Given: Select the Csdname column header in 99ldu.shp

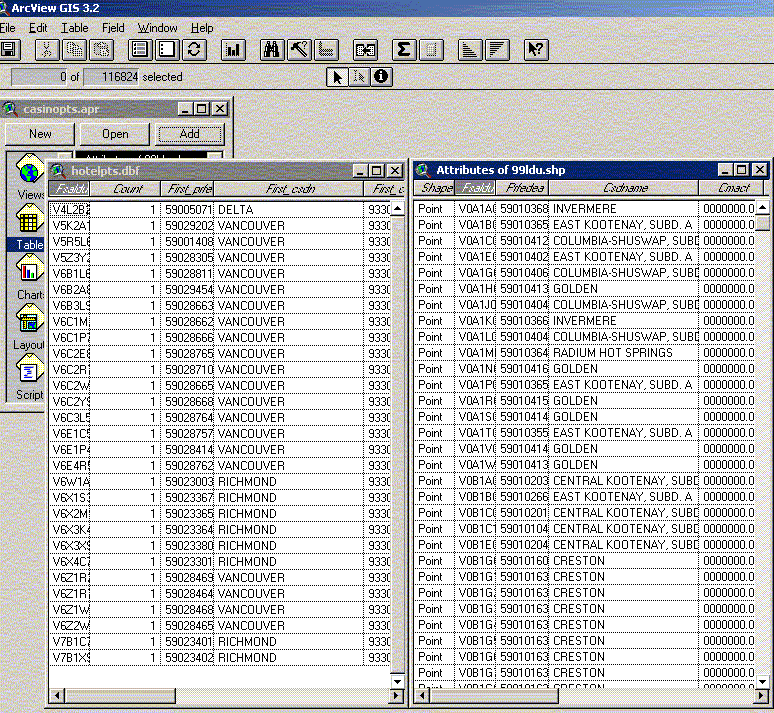Looking at the screenshot, I should click(625, 188).
